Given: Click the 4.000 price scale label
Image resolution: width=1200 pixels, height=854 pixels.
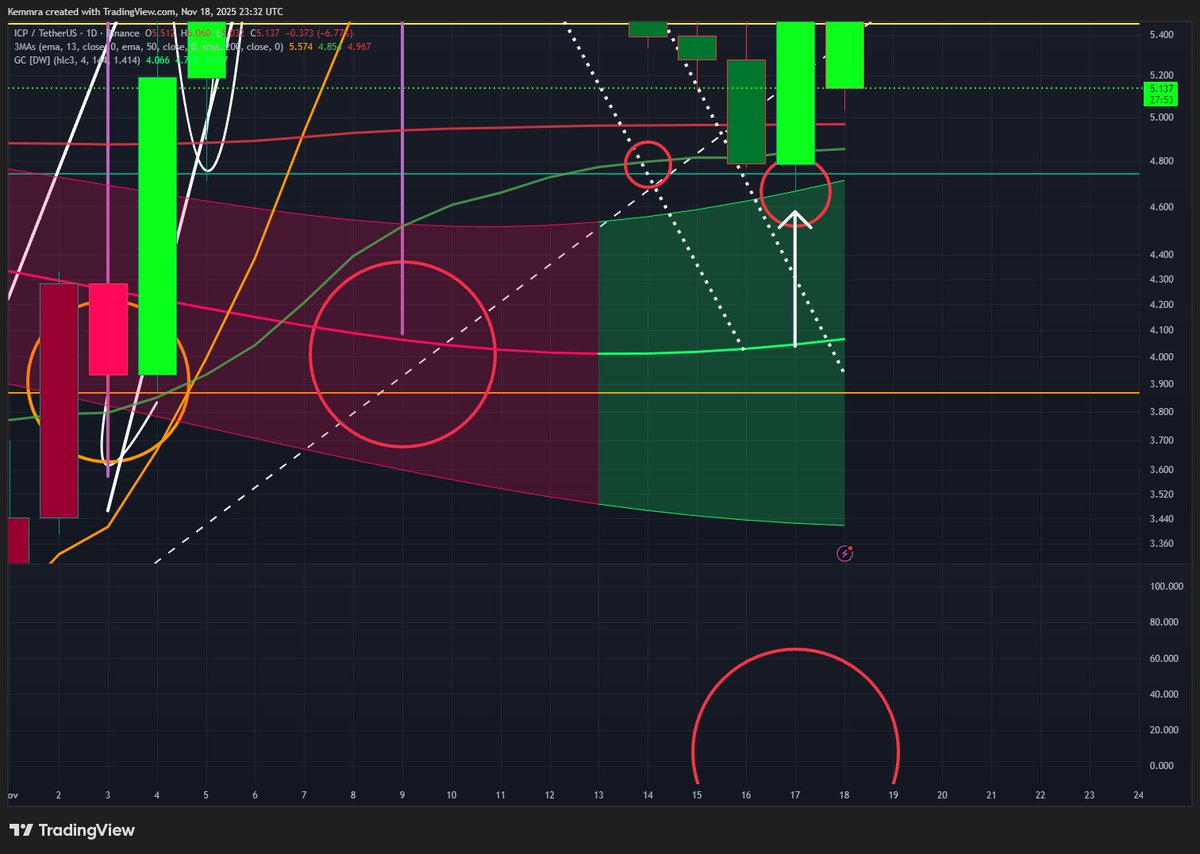Looking at the screenshot, I should tap(1160, 357).
